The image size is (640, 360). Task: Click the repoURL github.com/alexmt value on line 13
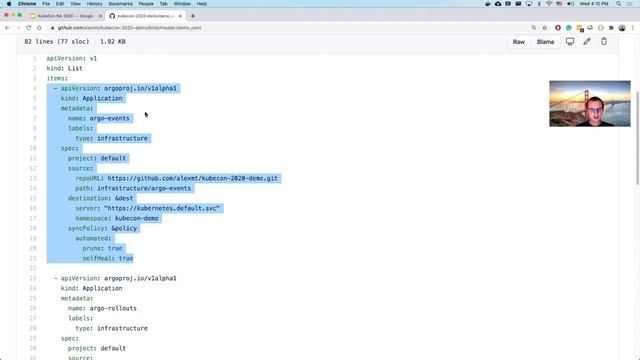[x=192, y=178]
